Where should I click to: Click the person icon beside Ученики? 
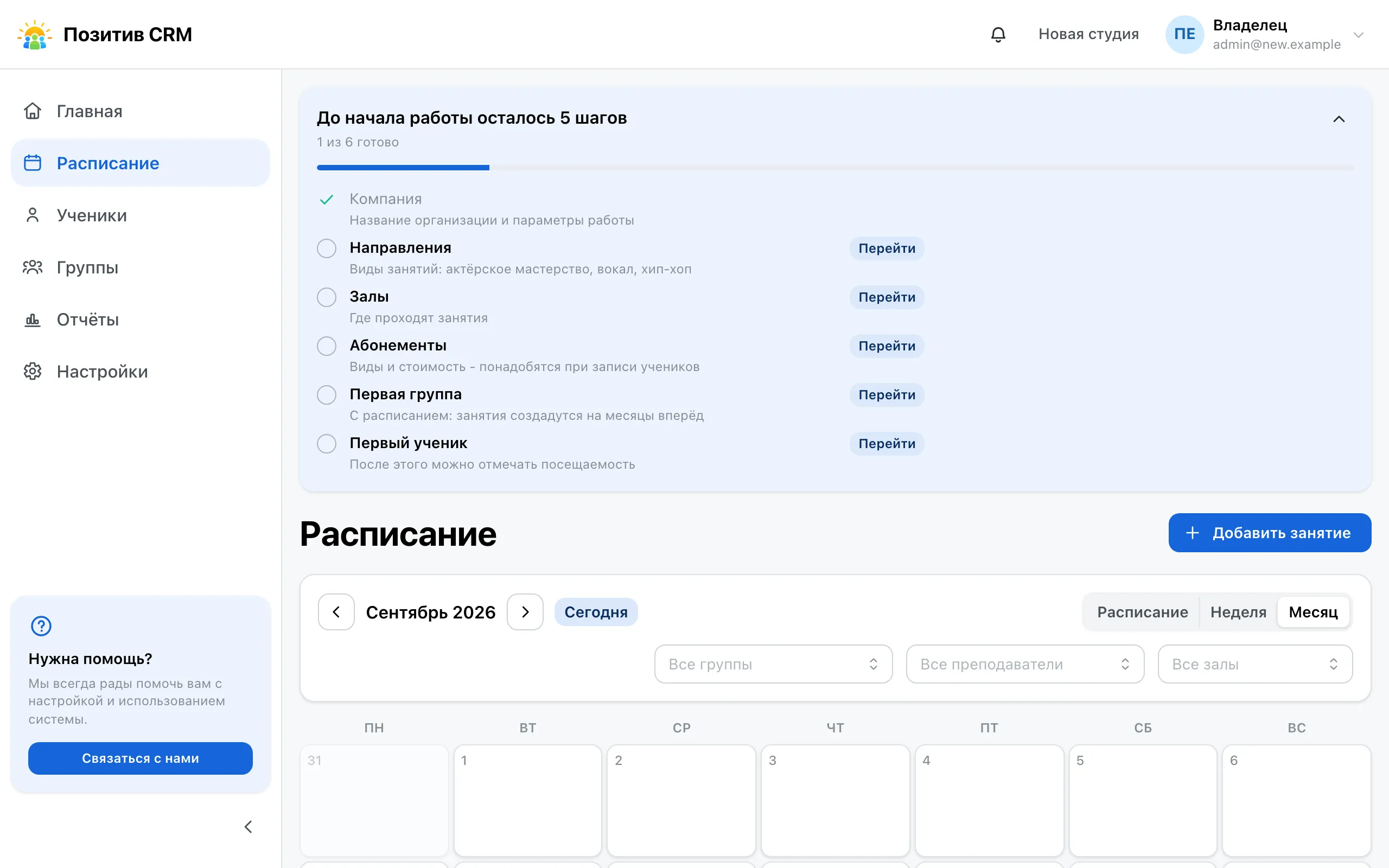point(33,215)
